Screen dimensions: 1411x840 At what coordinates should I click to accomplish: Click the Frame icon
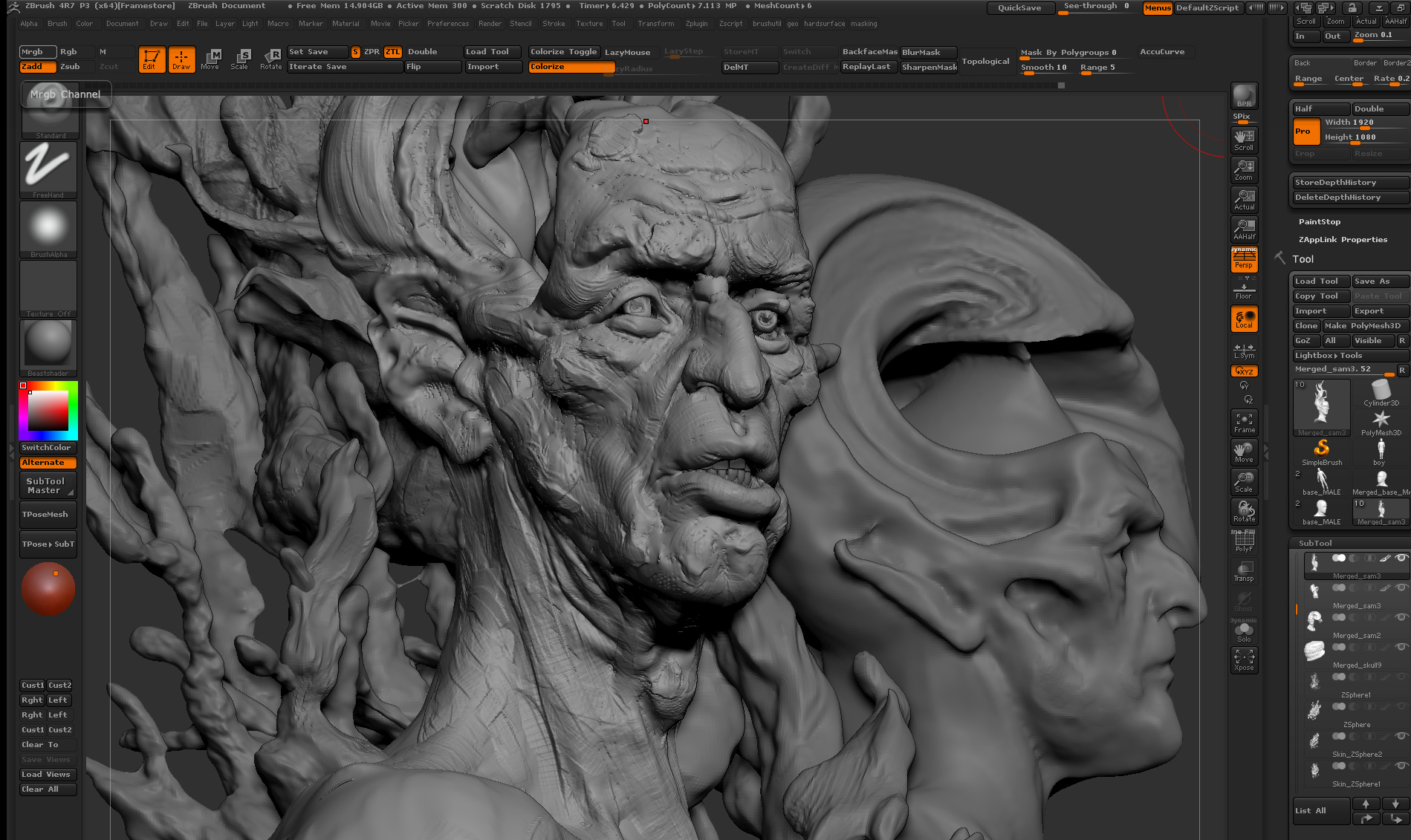(1244, 423)
